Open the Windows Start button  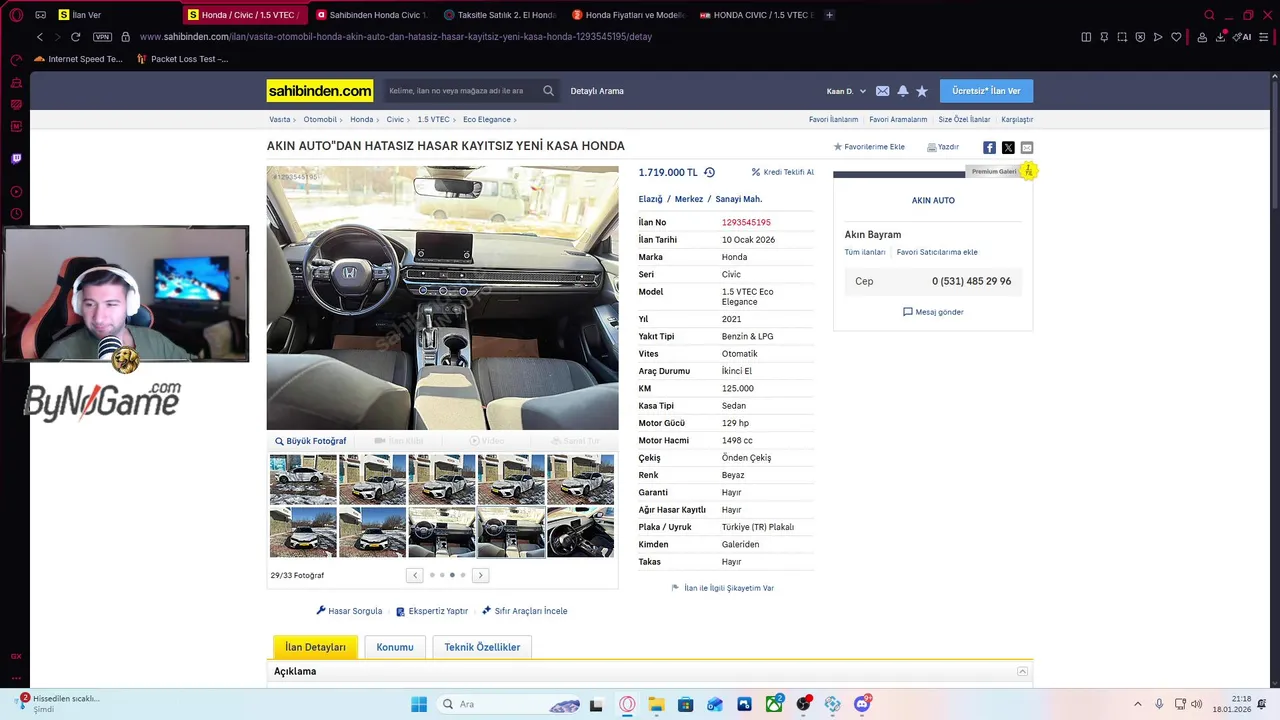click(419, 704)
